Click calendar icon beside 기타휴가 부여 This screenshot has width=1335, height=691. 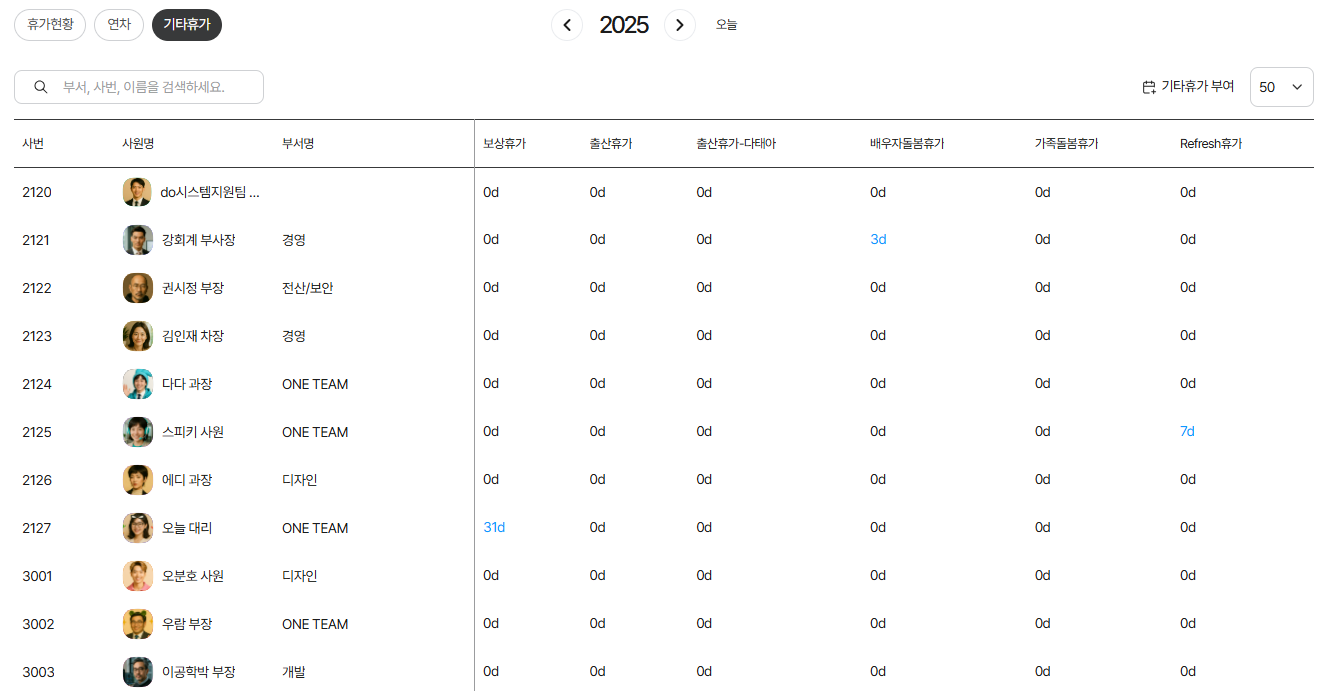[x=1149, y=87]
